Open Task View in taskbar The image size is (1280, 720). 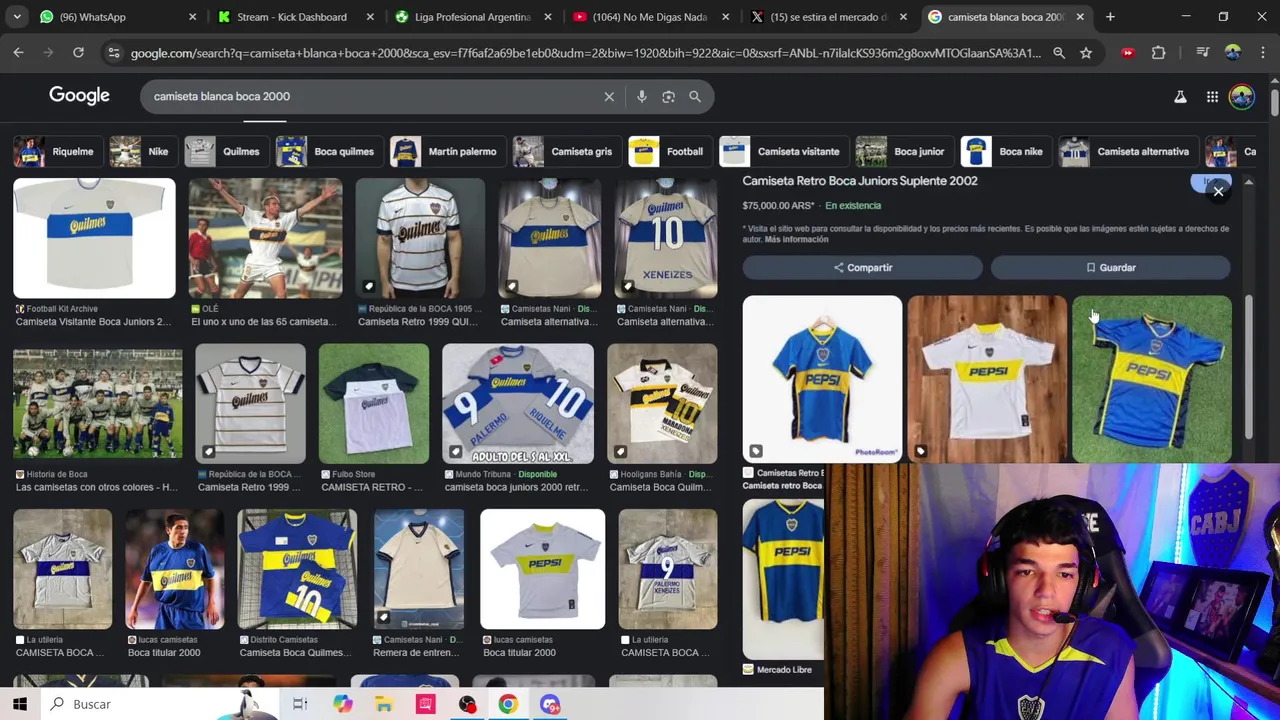[x=300, y=704]
